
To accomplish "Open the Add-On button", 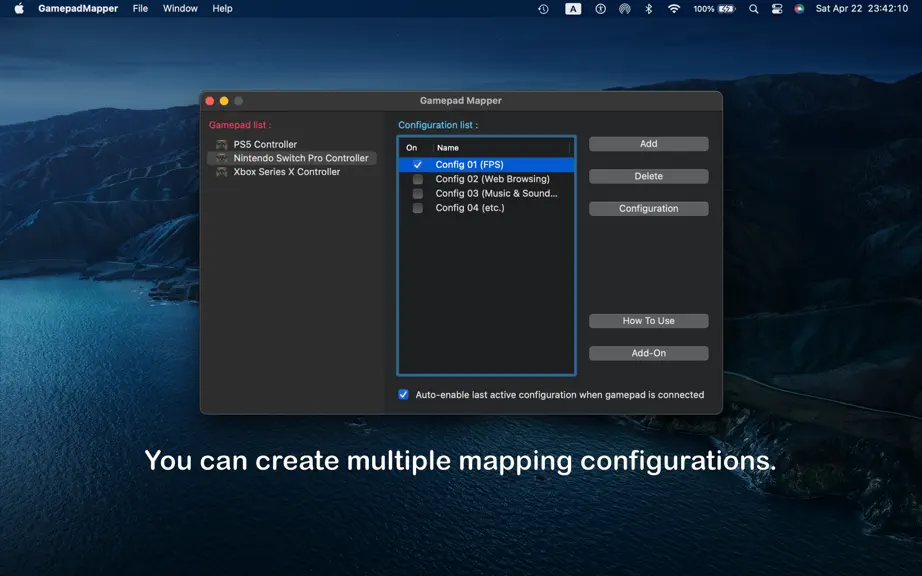I will point(649,353).
